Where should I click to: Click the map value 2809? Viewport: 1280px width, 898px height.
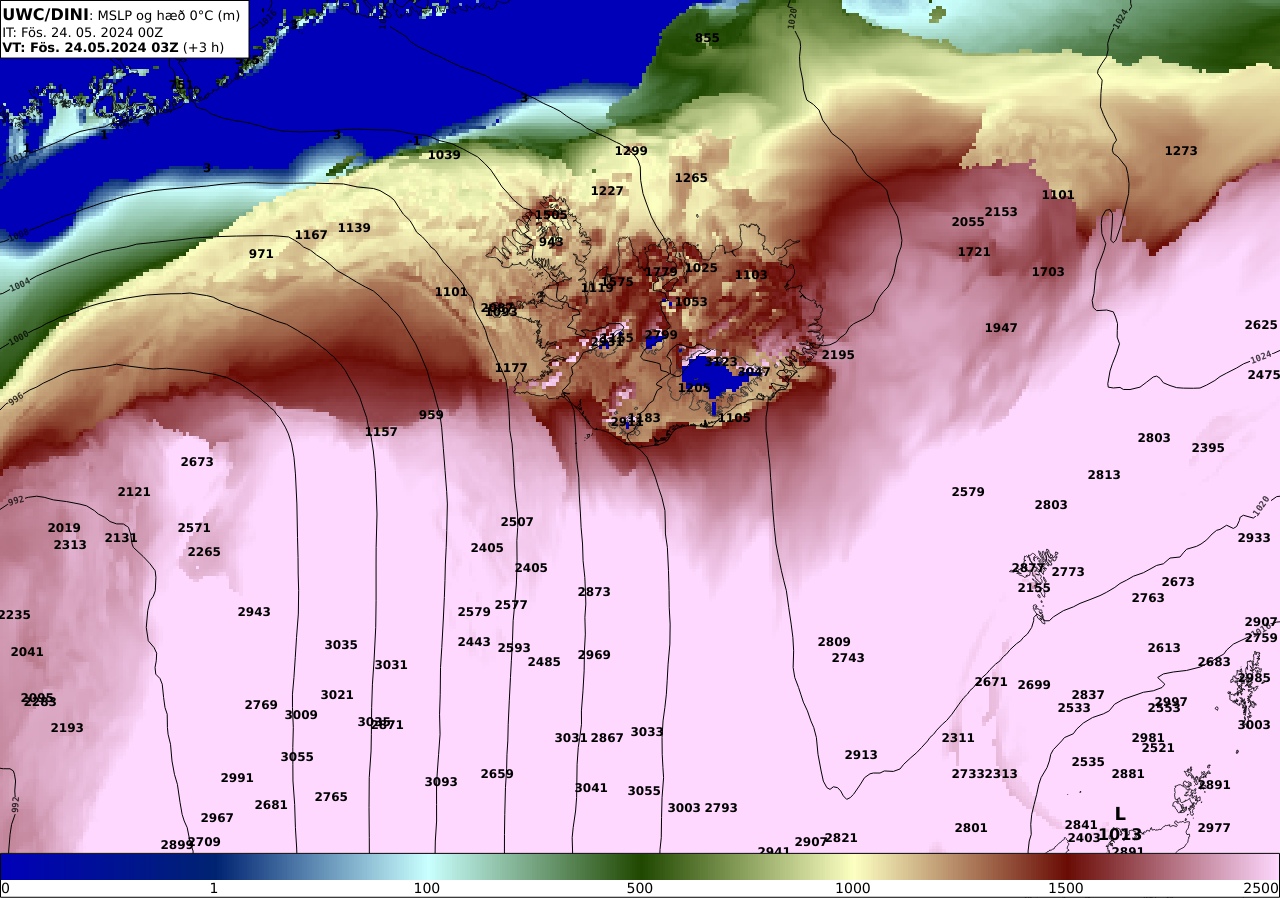pos(834,642)
